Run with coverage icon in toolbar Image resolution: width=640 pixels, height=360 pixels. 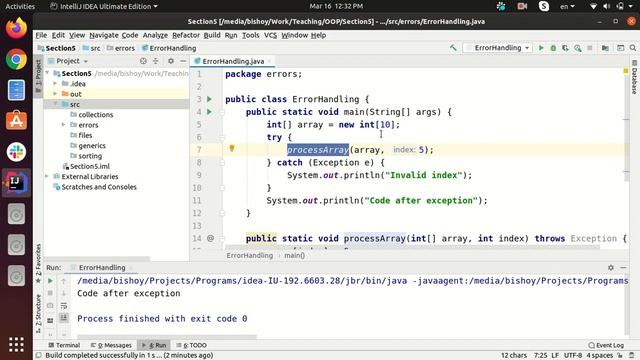click(565, 48)
